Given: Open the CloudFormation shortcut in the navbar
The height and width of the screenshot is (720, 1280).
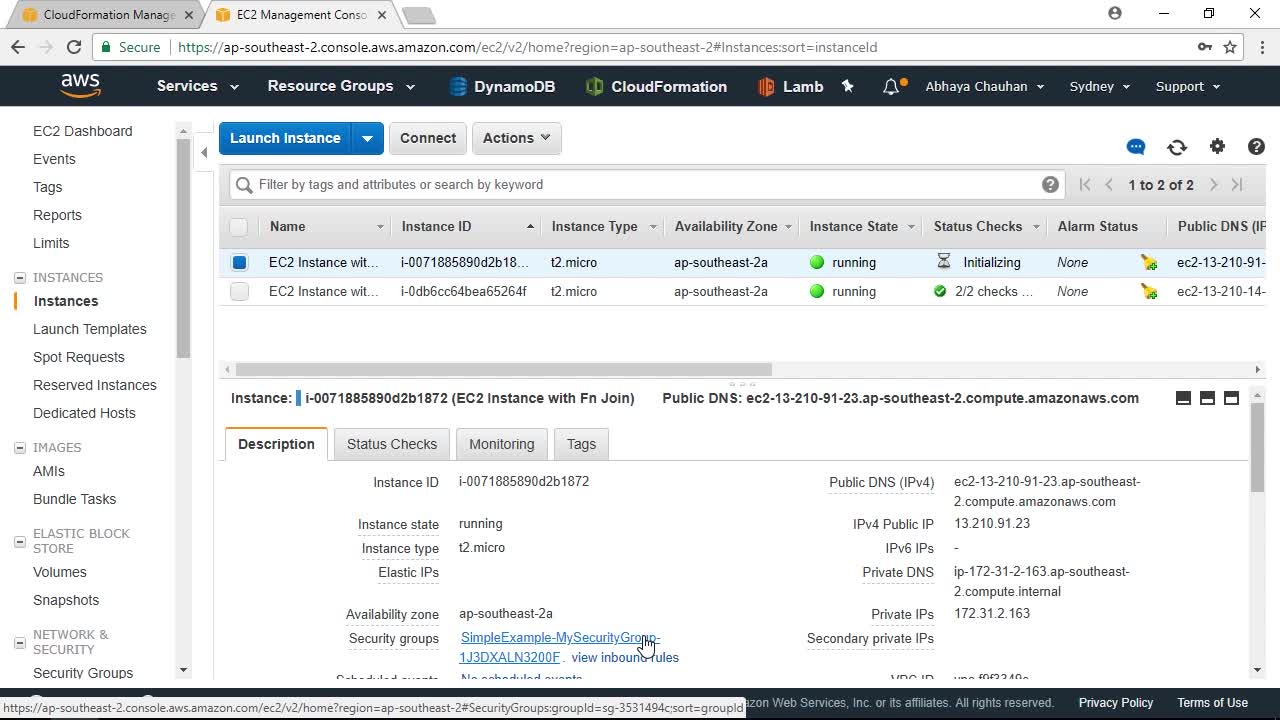Looking at the screenshot, I should coord(656,87).
